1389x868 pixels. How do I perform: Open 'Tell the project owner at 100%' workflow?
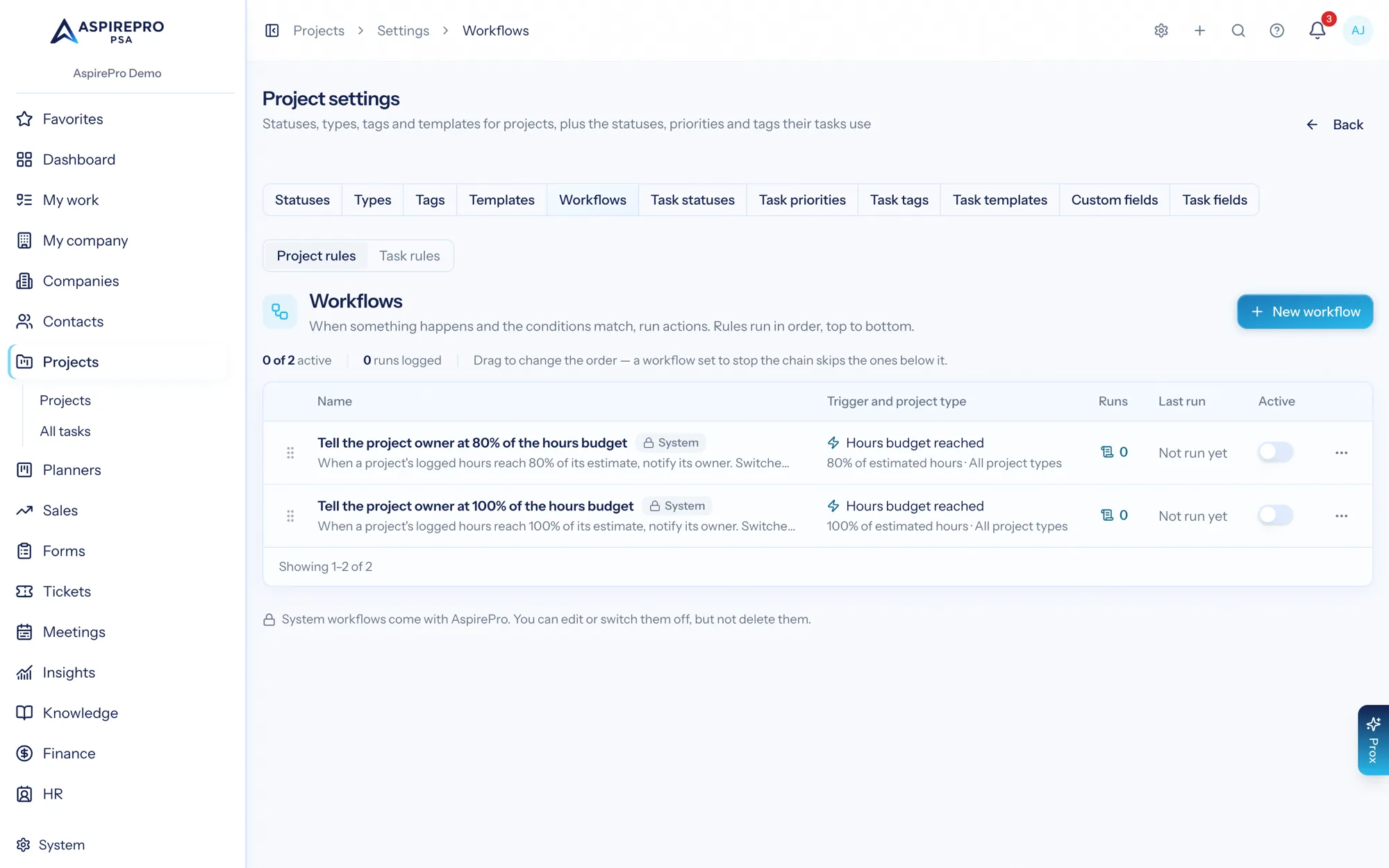475,506
